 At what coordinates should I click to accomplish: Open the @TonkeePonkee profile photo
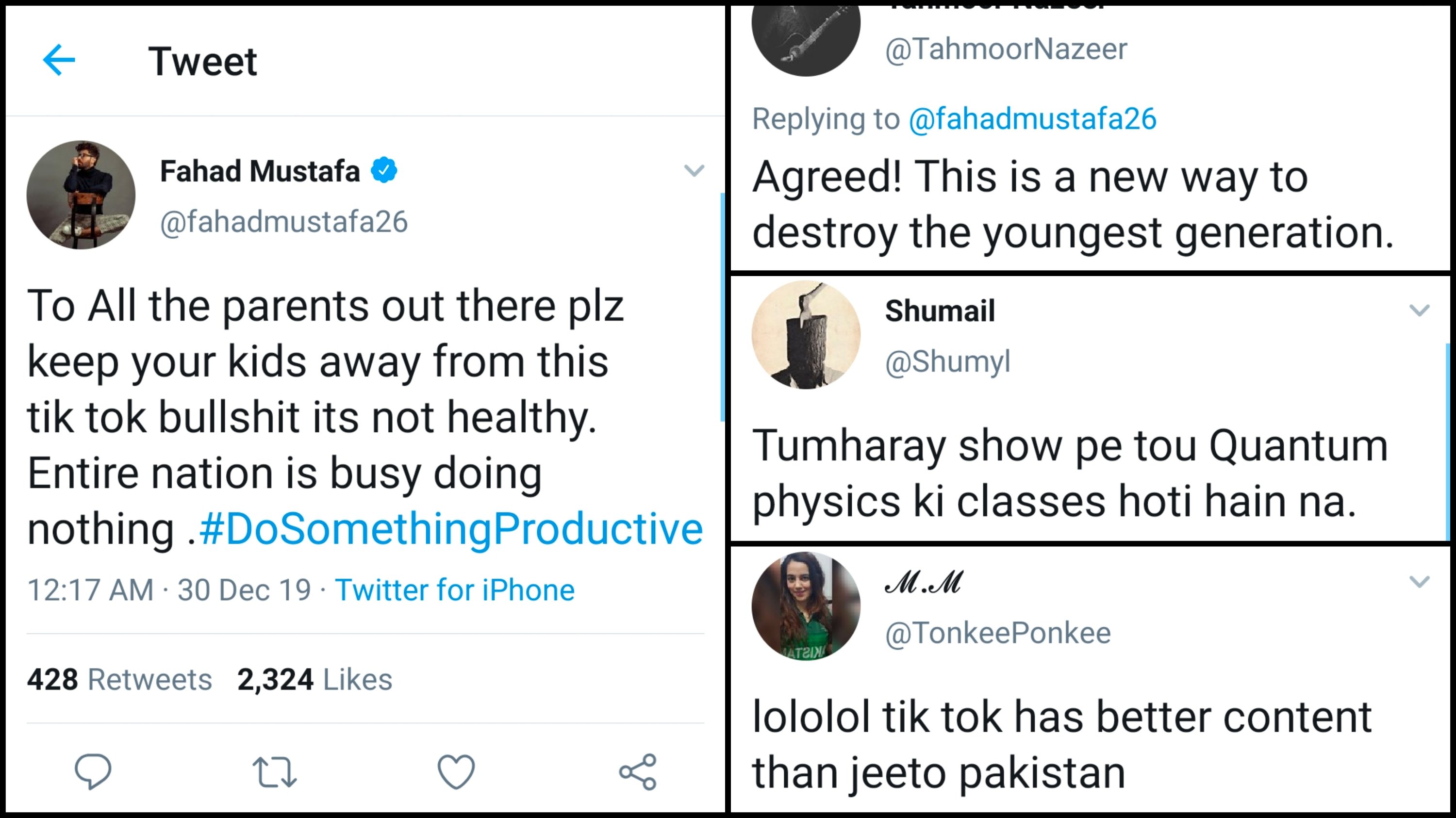(x=806, y=605)
